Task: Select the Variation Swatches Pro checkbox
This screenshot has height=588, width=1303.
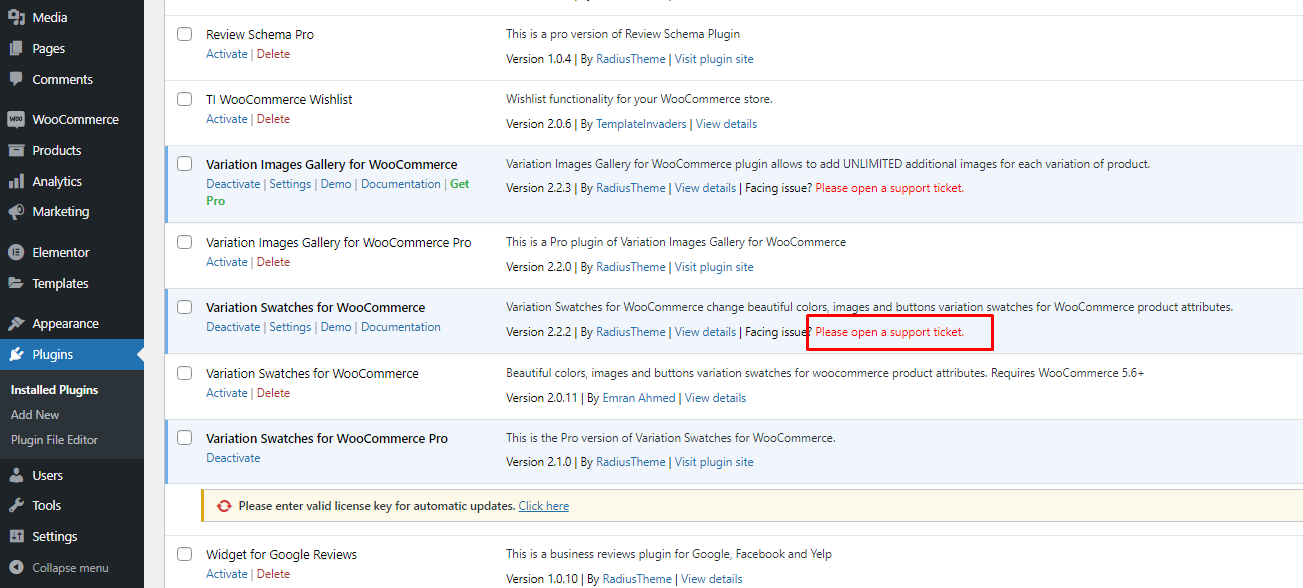Action: pos(185,438)
